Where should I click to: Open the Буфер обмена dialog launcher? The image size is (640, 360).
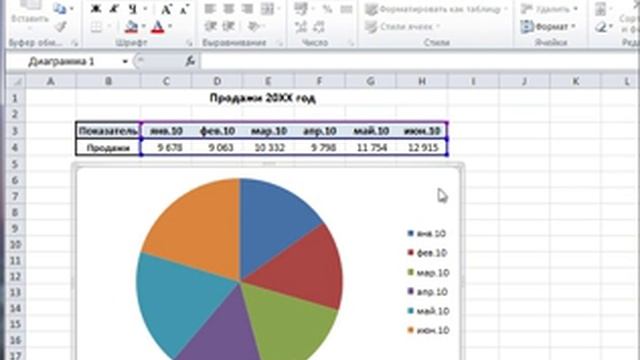[74, 43]
